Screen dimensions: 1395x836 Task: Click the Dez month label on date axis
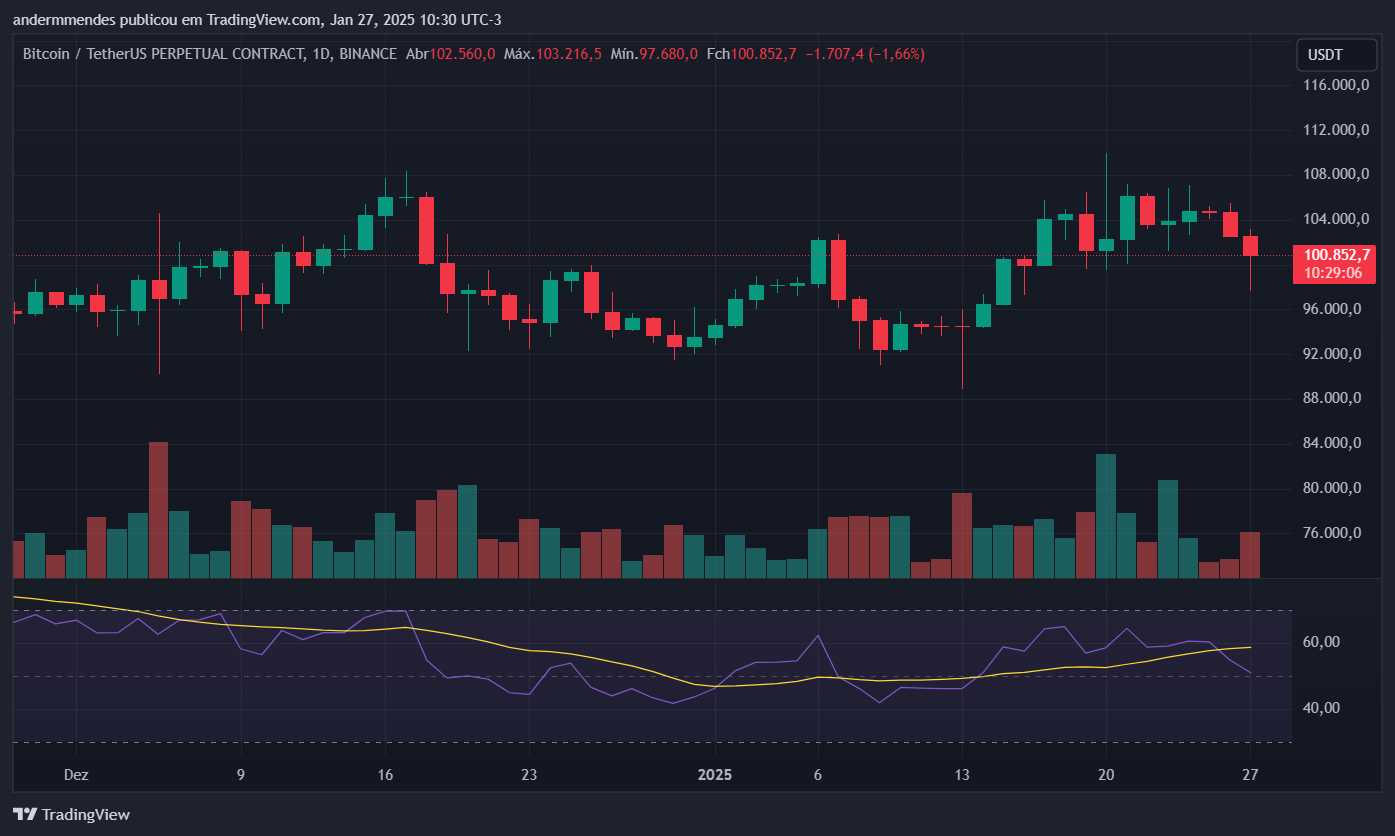[x=75, y=775]
